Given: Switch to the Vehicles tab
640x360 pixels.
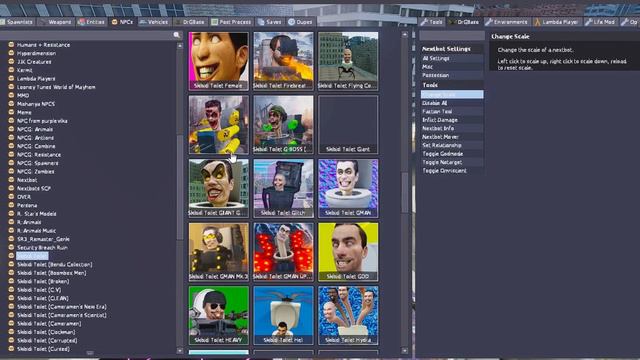Looking at the screenshot, I should [x=154, y=22].
